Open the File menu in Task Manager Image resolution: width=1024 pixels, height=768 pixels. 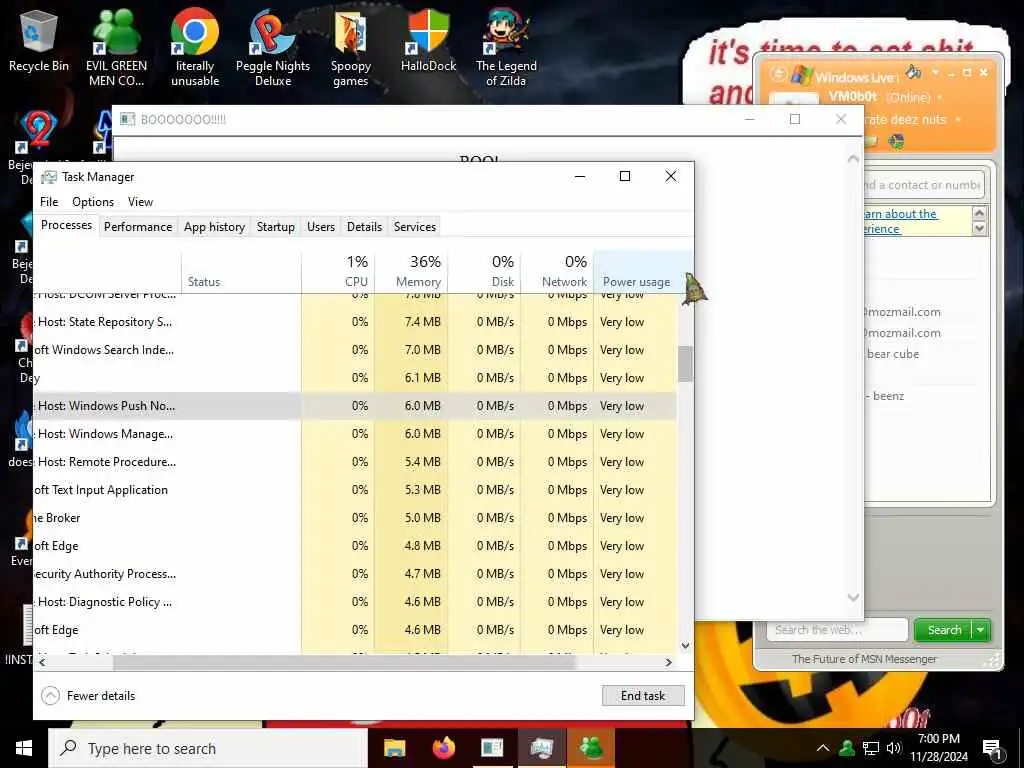(49, 202)
